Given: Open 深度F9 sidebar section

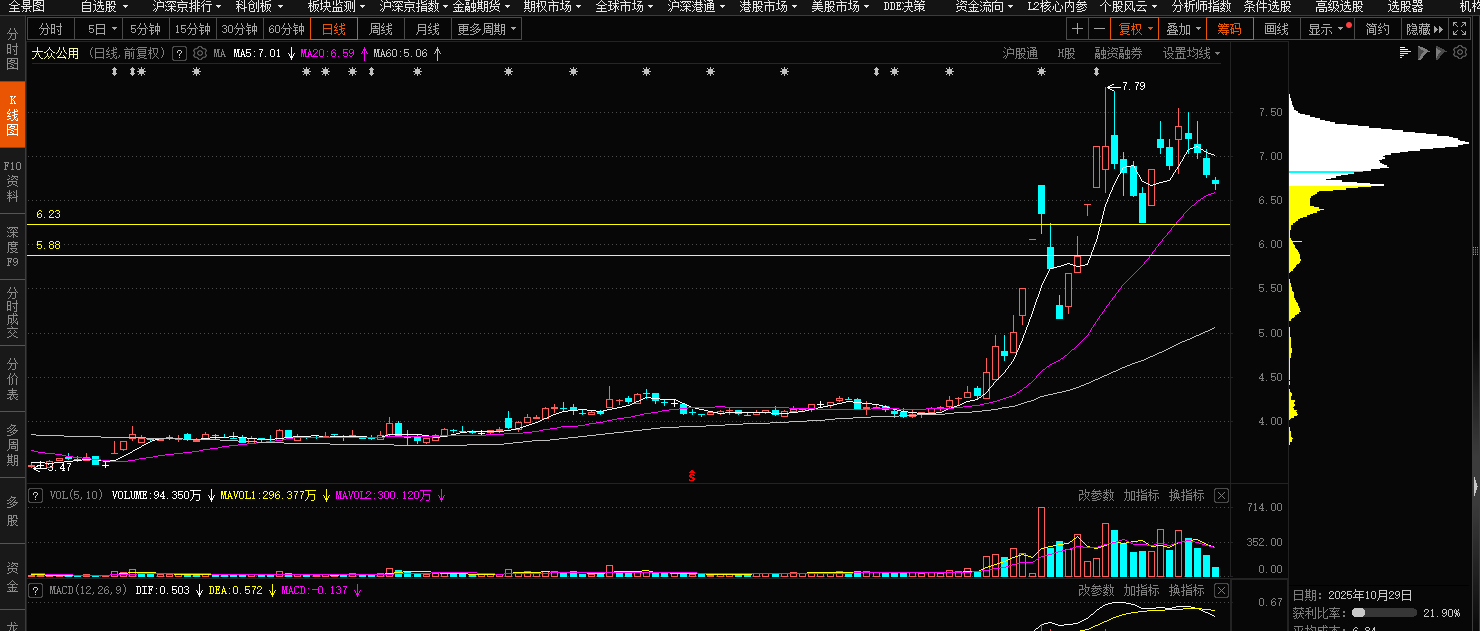Looking at the screenshot, I should pyautogui.click(x=13, y=247).
